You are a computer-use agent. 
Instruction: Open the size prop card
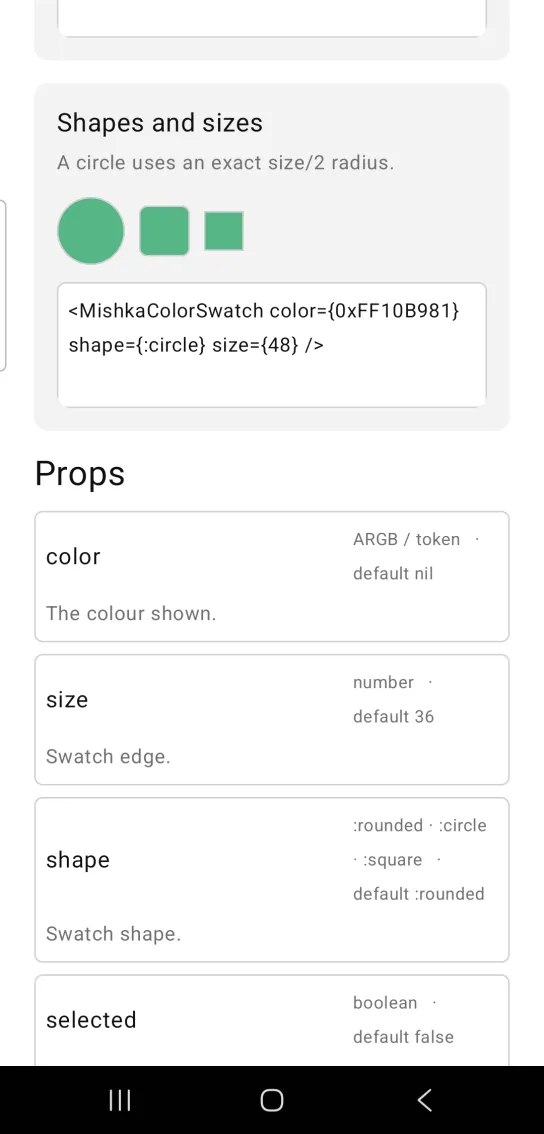(x=272, y=720)
